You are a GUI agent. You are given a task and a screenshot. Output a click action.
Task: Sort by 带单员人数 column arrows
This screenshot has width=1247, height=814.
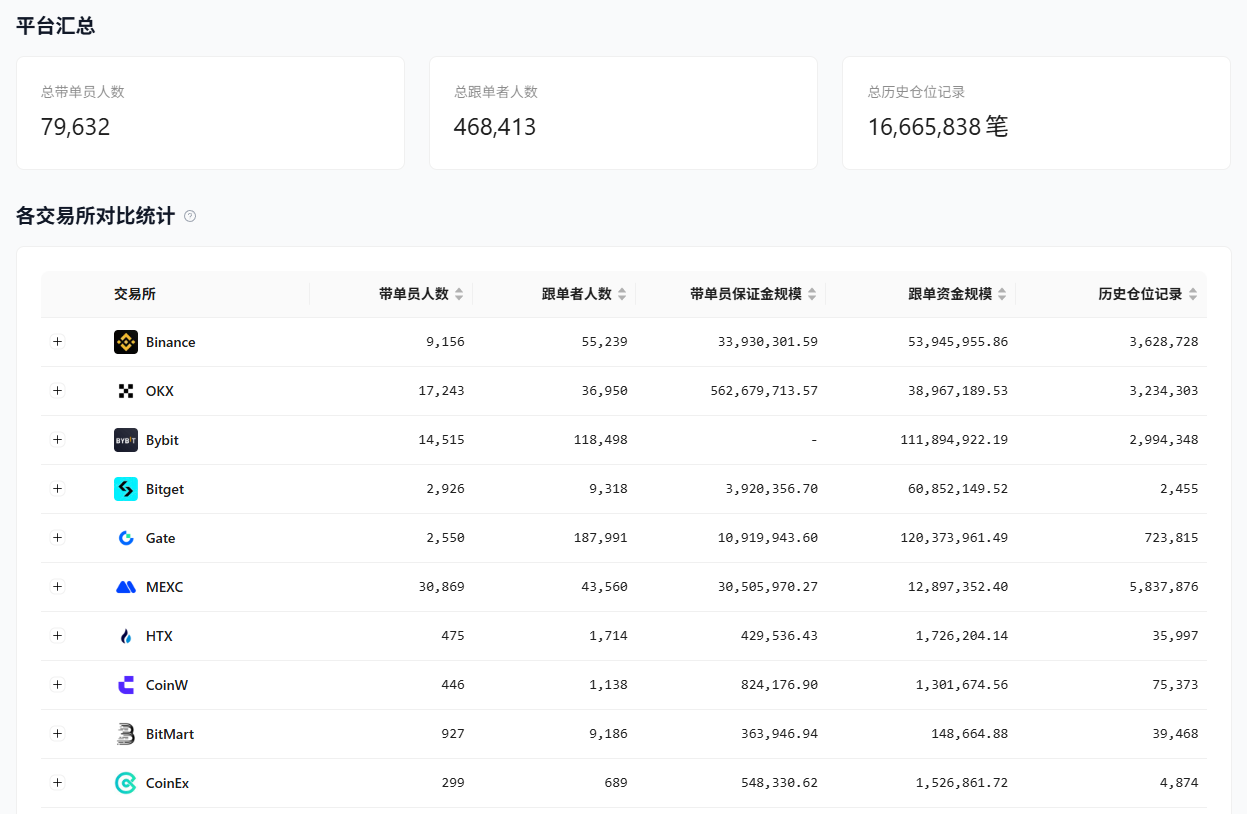(459, 294)
